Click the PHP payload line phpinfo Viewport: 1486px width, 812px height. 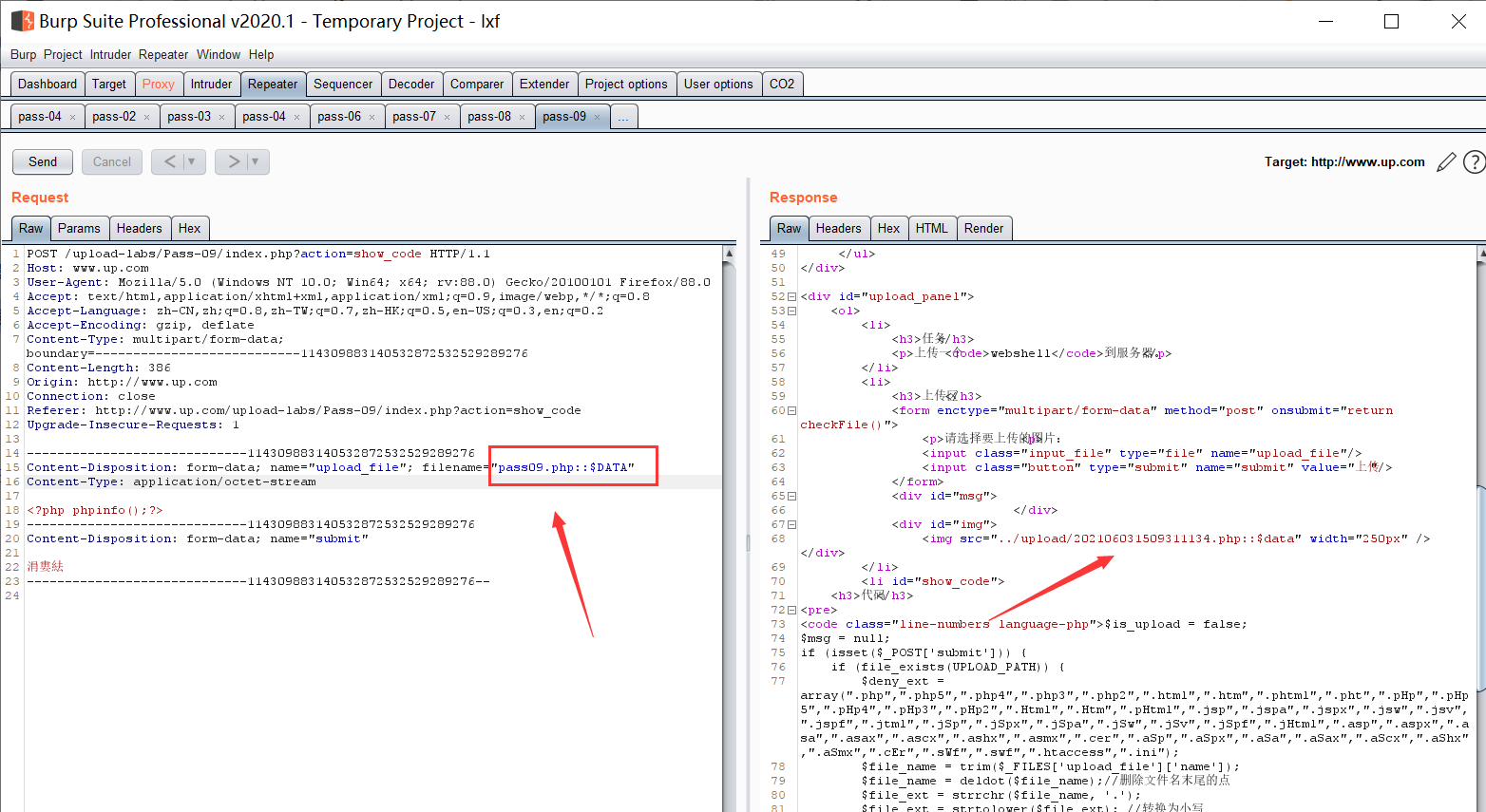tap(95, 510)
